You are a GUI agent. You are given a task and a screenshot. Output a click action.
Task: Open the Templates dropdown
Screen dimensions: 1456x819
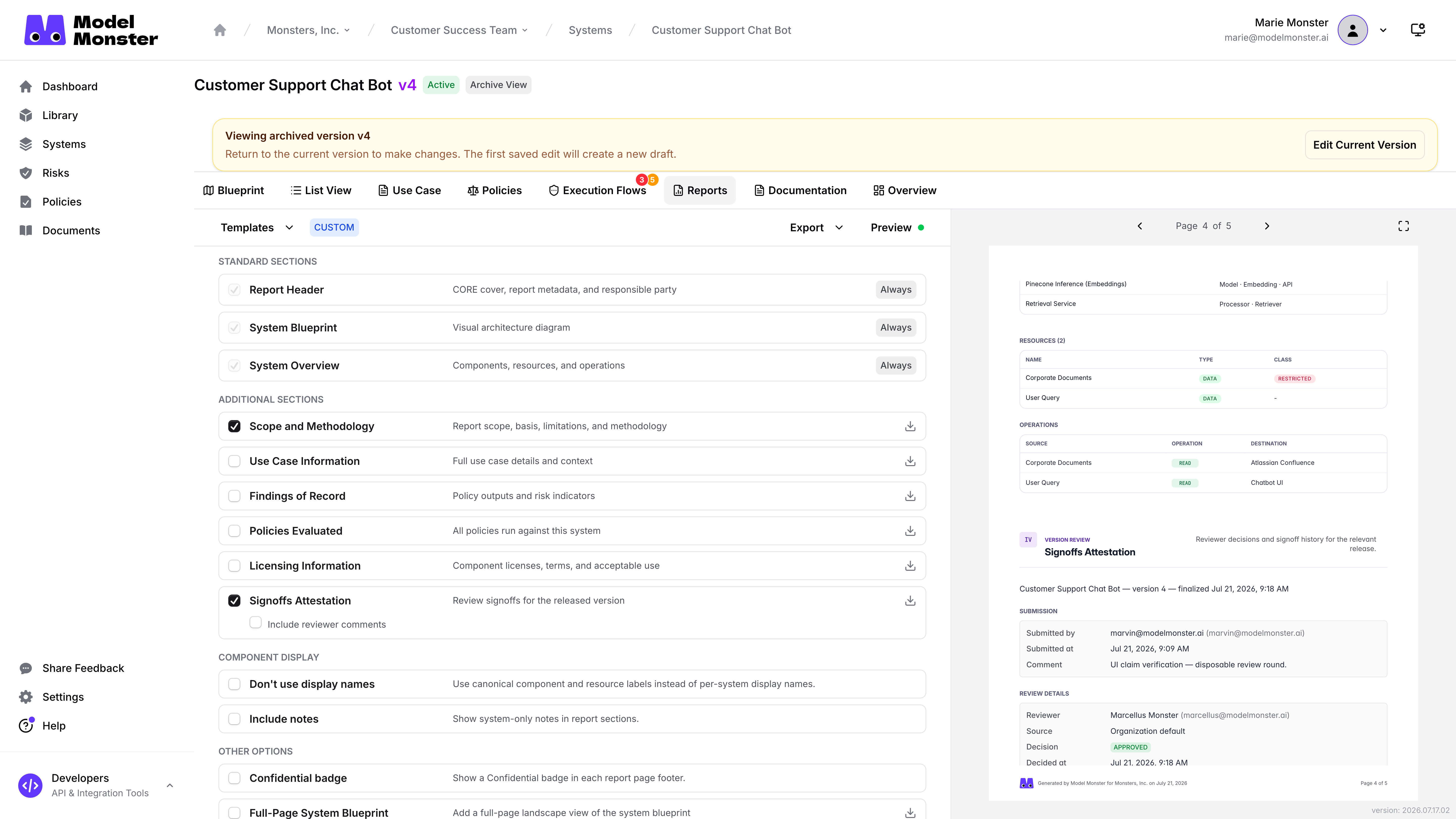[x=257, y=227]
